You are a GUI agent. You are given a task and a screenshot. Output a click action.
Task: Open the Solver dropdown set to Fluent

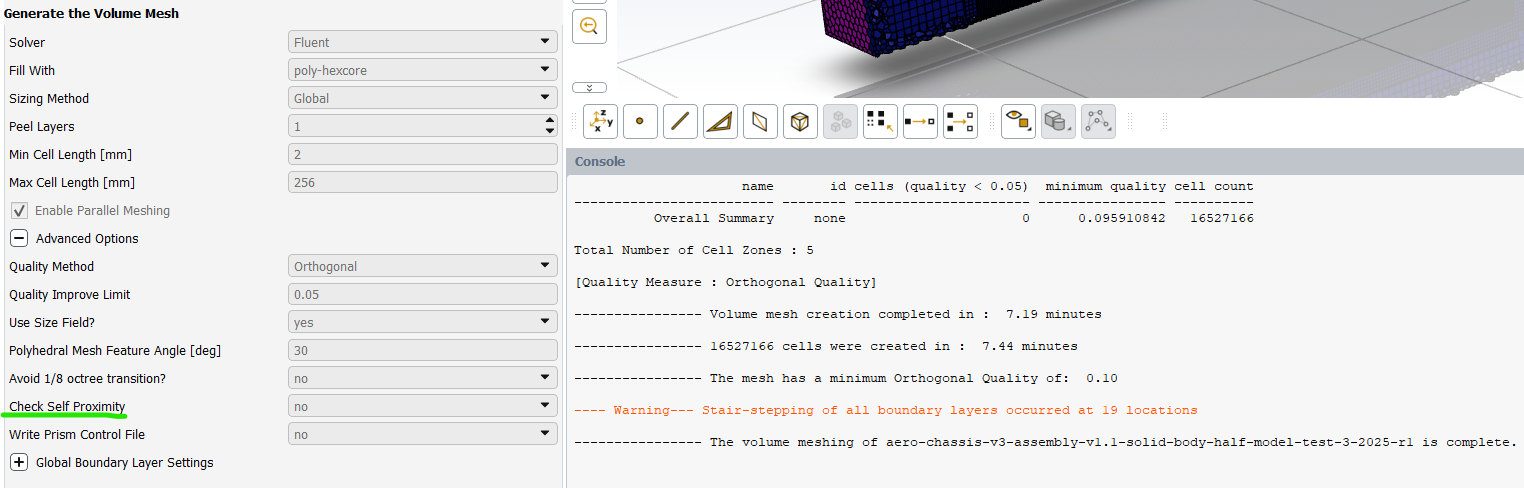click(422, 42)
